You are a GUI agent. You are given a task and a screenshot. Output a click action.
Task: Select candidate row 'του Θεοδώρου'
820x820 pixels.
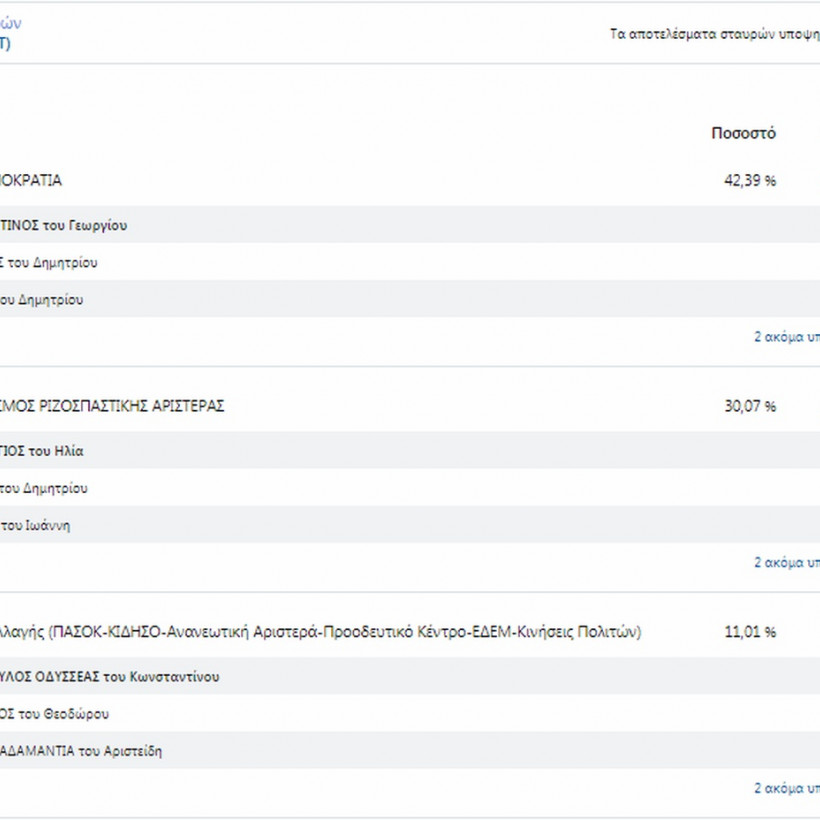tap(55, 714)
